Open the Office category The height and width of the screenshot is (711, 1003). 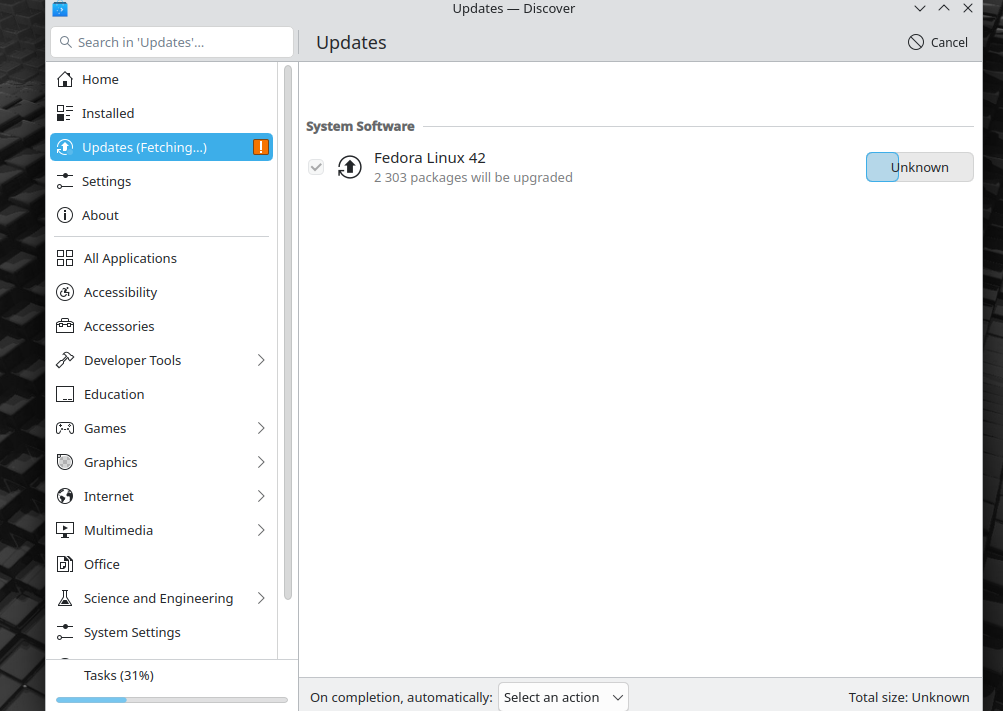coord(161,564)
